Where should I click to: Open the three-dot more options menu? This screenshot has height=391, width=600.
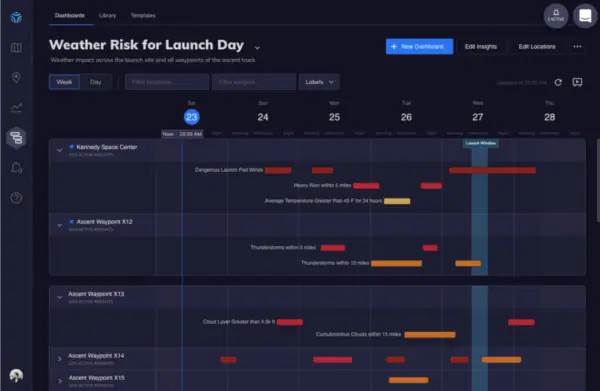click(x=577, y=47)
